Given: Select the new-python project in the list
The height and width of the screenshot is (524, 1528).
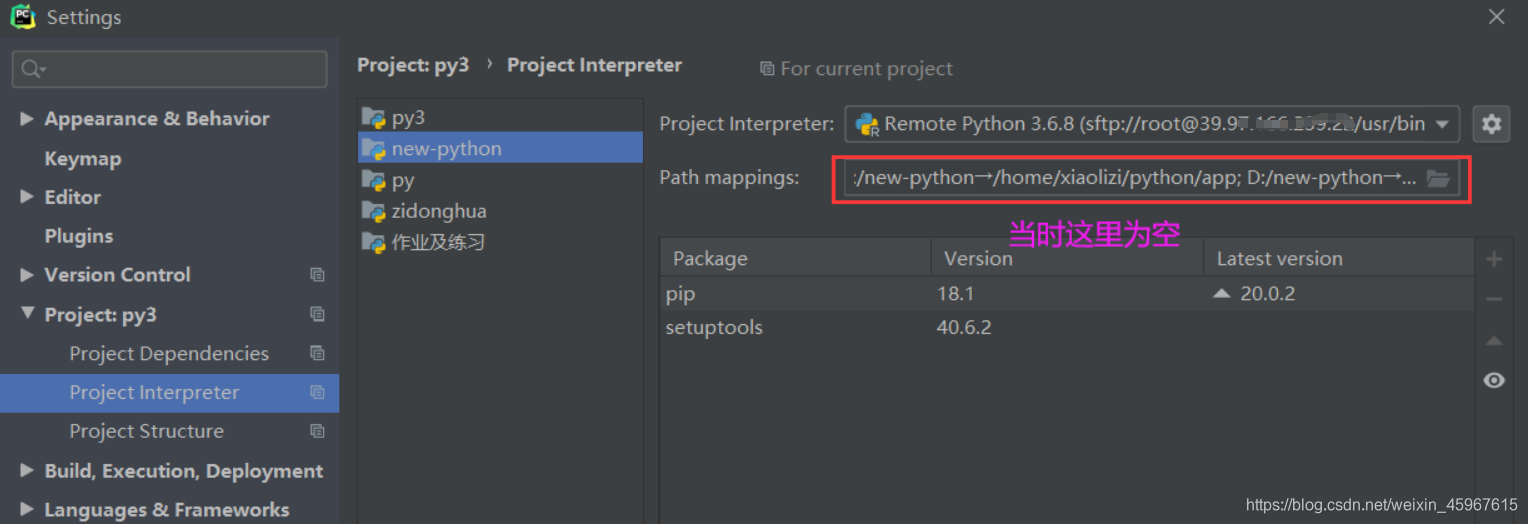Looking at the screenshot, I should (500, 148).
